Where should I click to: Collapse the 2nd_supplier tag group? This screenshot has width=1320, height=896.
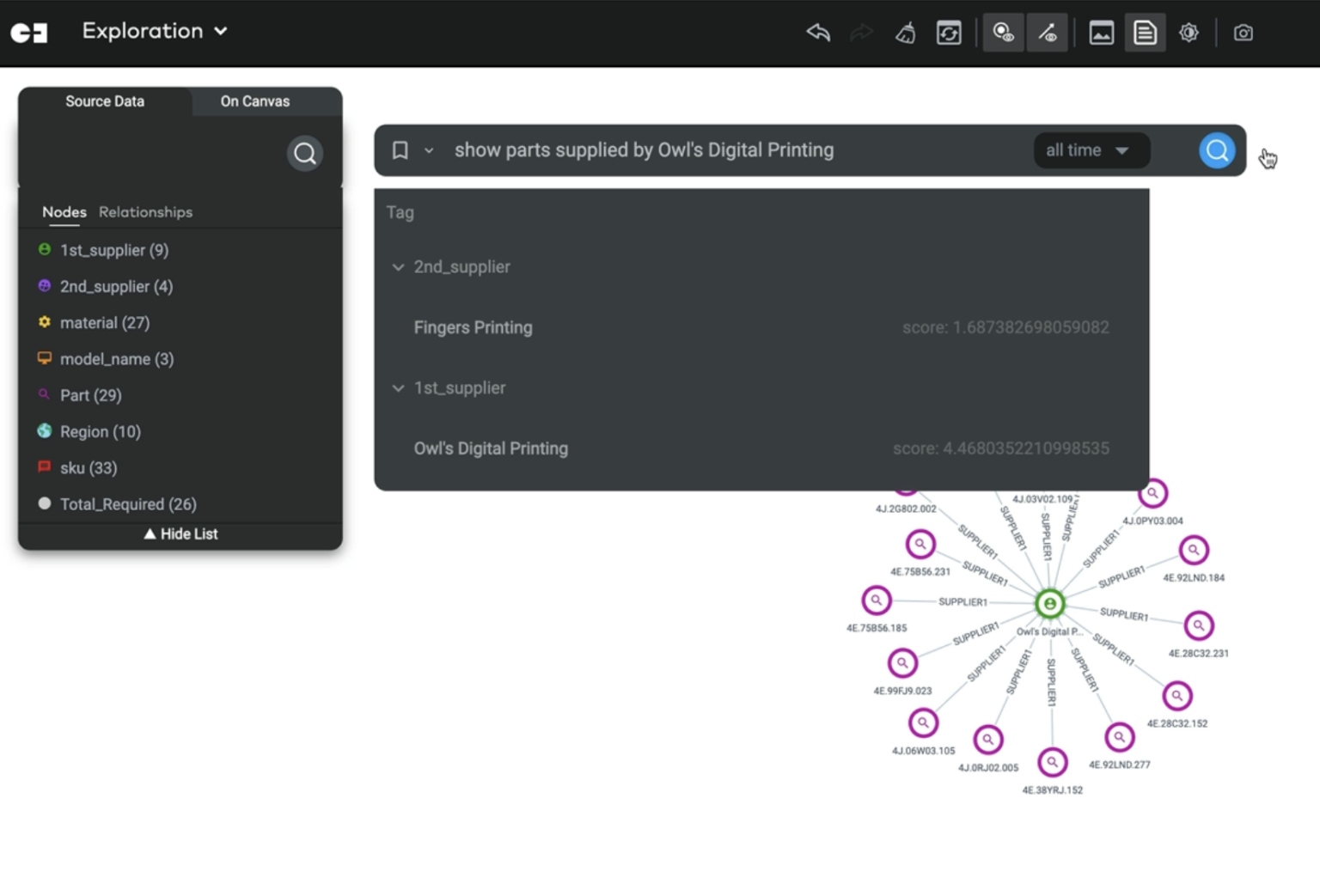click(398, 267)
